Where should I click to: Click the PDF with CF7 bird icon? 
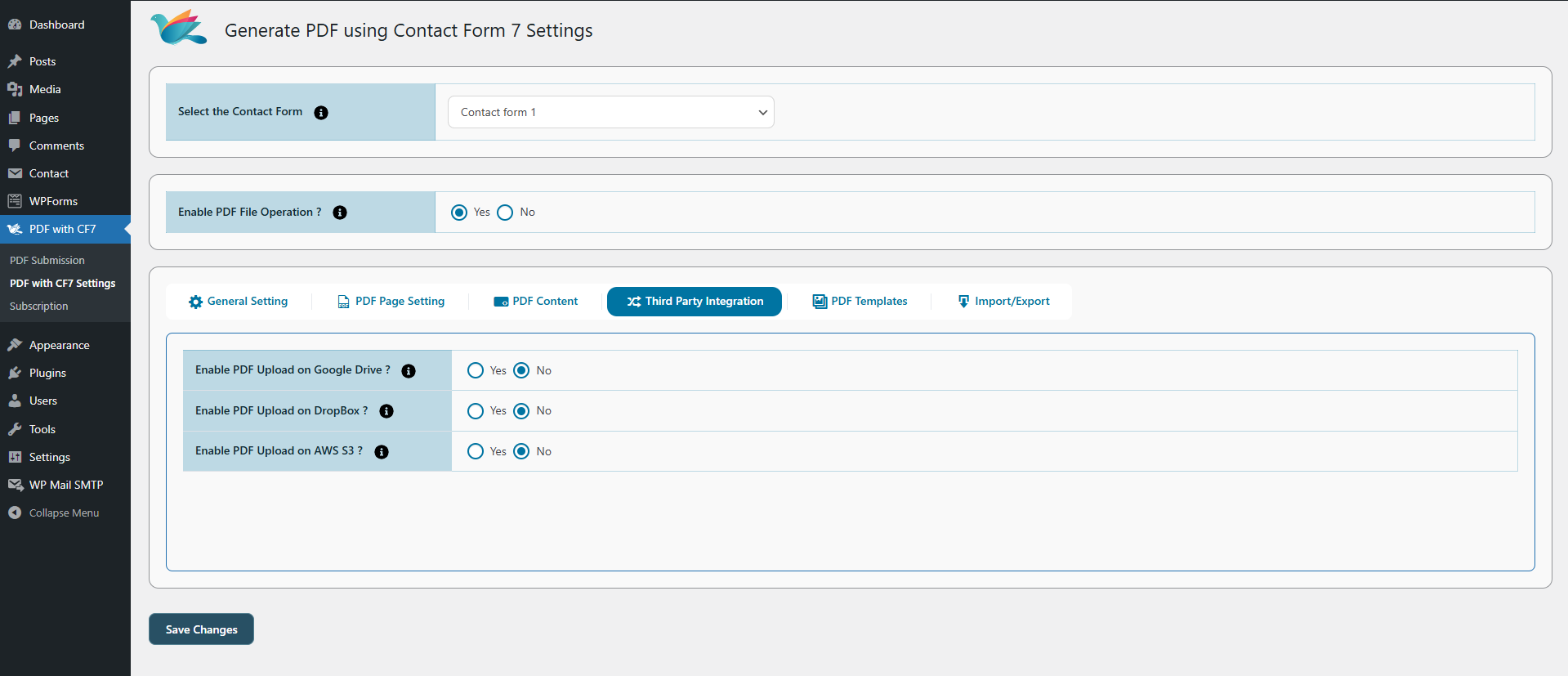[x=15, y=229]
